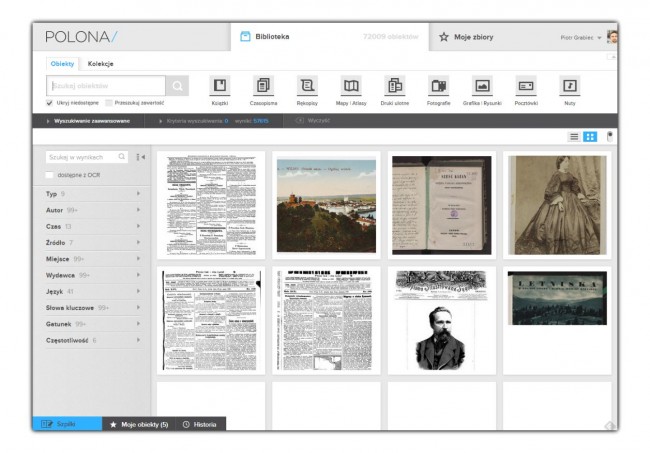Click magnifier in results search box
This screenshot has width=650, height=453.
(x=121, y=157)
